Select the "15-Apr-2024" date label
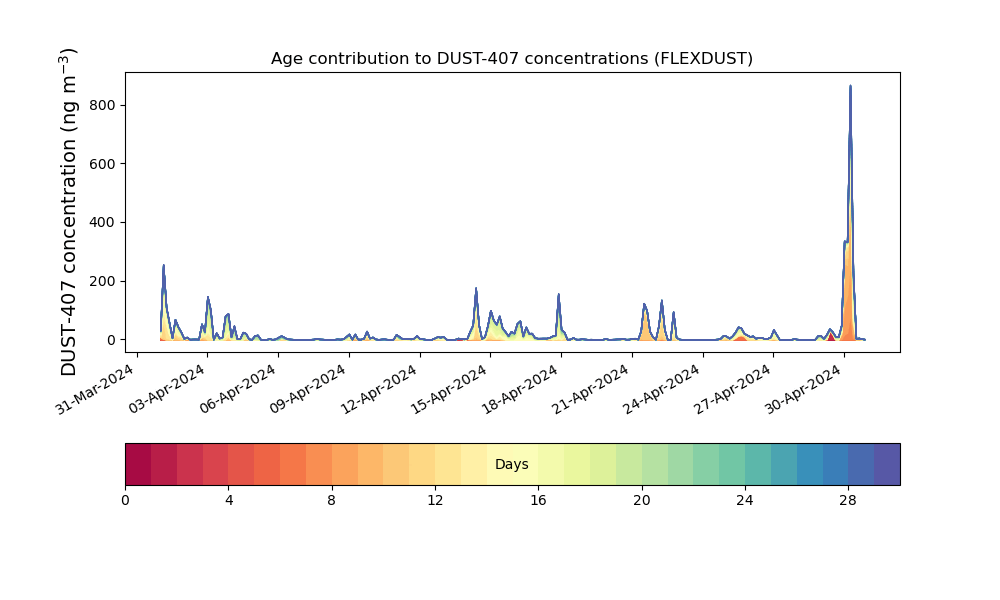The image size is (1000, 600). pyautogui.click(x=450, y=389)
